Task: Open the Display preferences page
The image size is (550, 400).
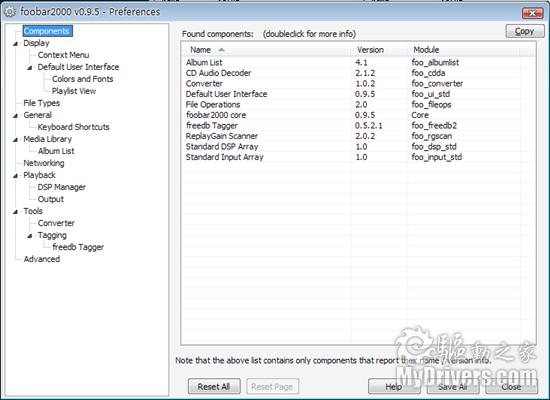Action: 36,43
